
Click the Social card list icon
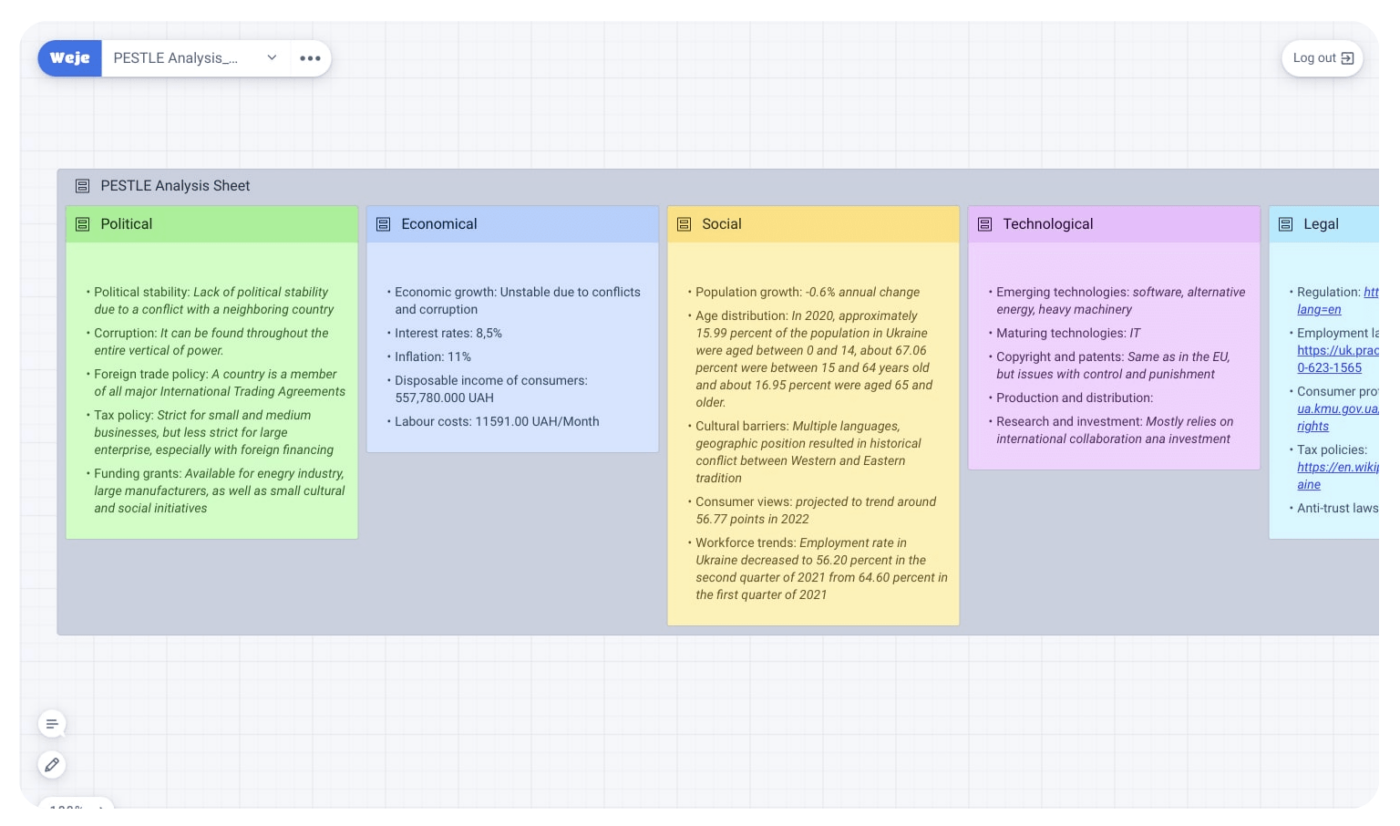click(x=684, y=224)
